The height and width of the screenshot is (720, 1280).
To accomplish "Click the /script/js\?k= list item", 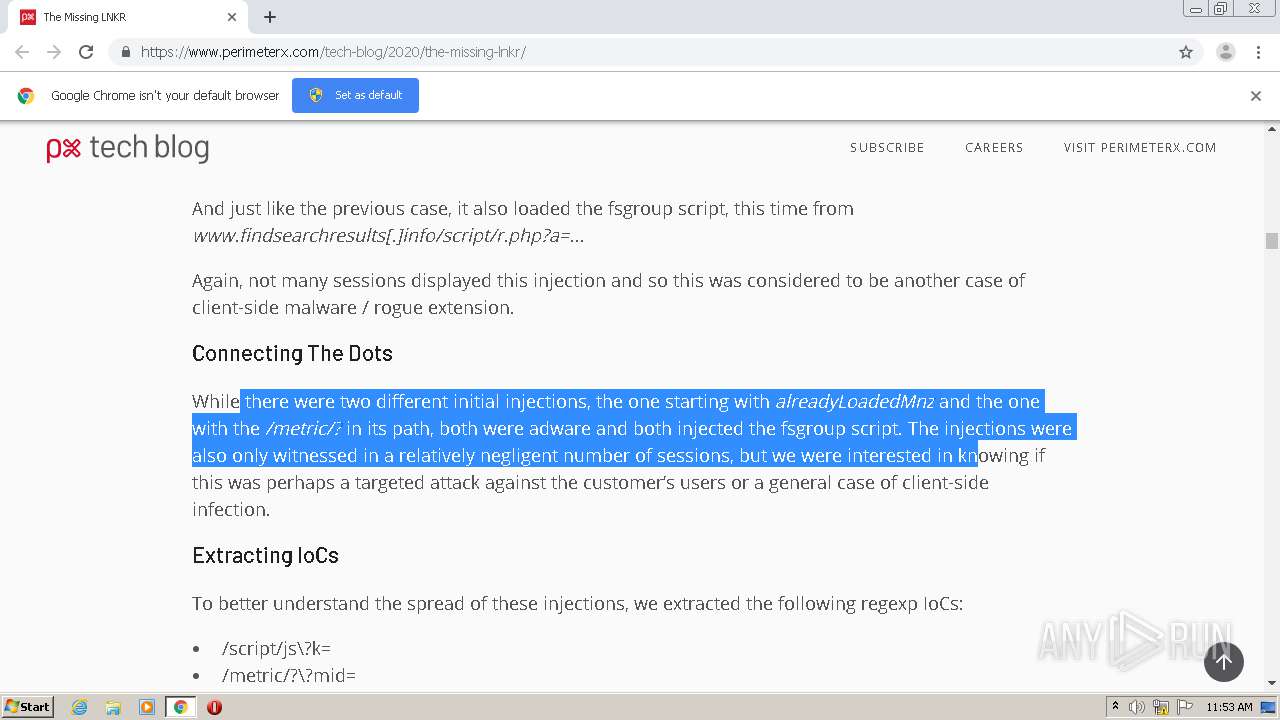I will pos(276,649).
